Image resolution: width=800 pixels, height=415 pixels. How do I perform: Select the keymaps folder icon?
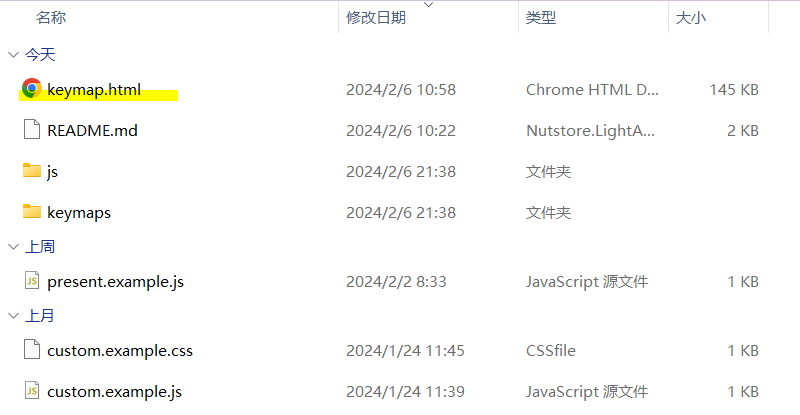point(31,212)
